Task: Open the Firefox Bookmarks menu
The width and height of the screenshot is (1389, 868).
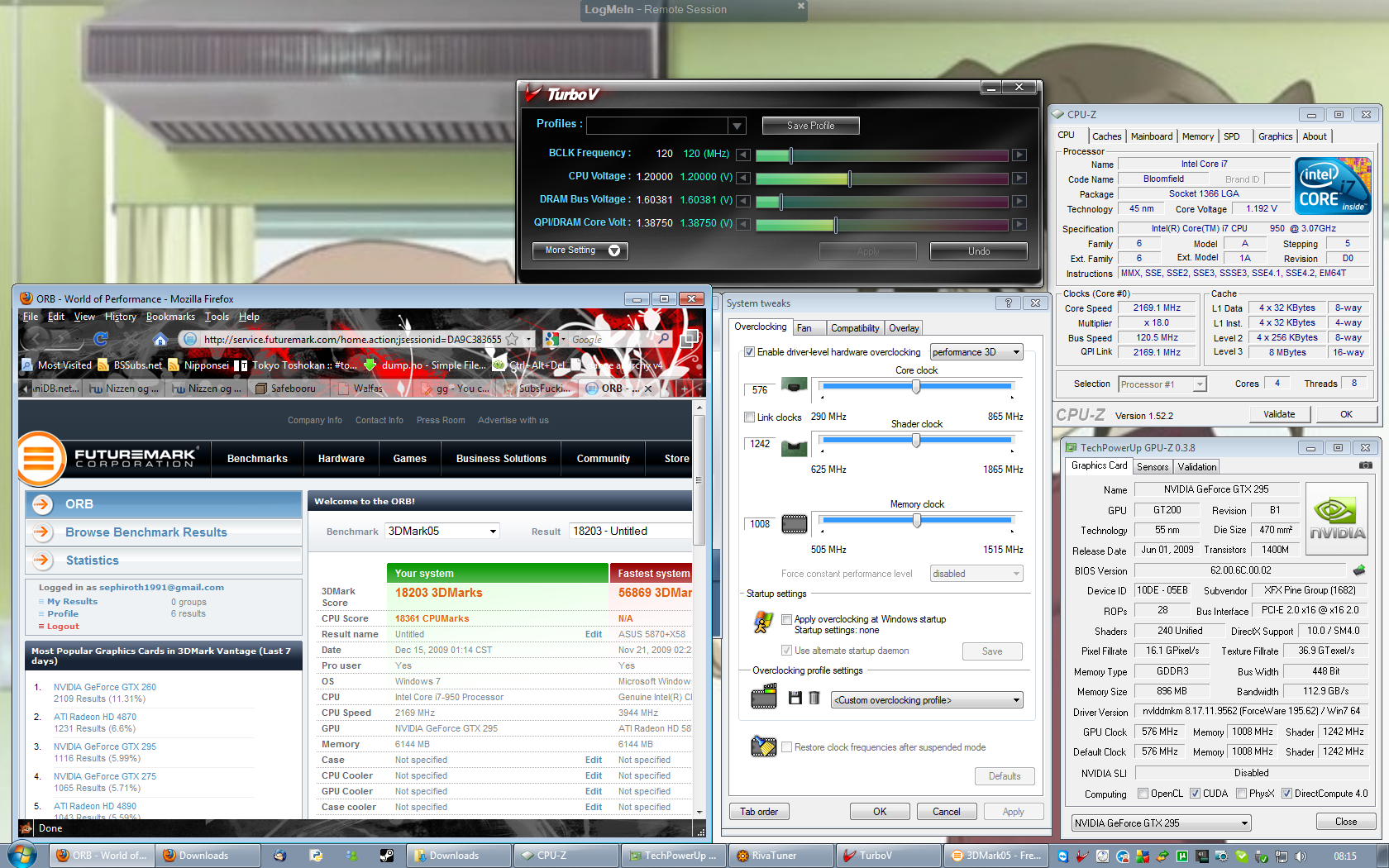Action: coord(170,317)
